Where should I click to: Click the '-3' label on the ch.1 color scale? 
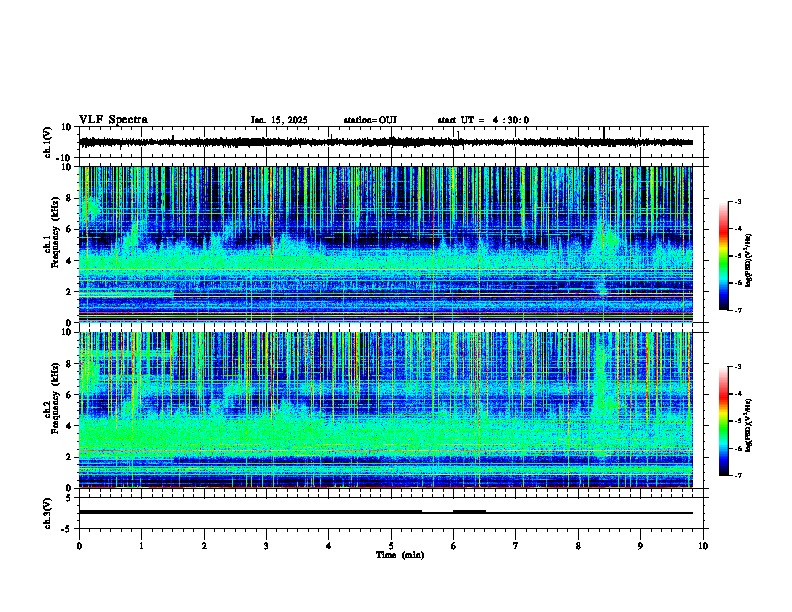coord(737,202)
